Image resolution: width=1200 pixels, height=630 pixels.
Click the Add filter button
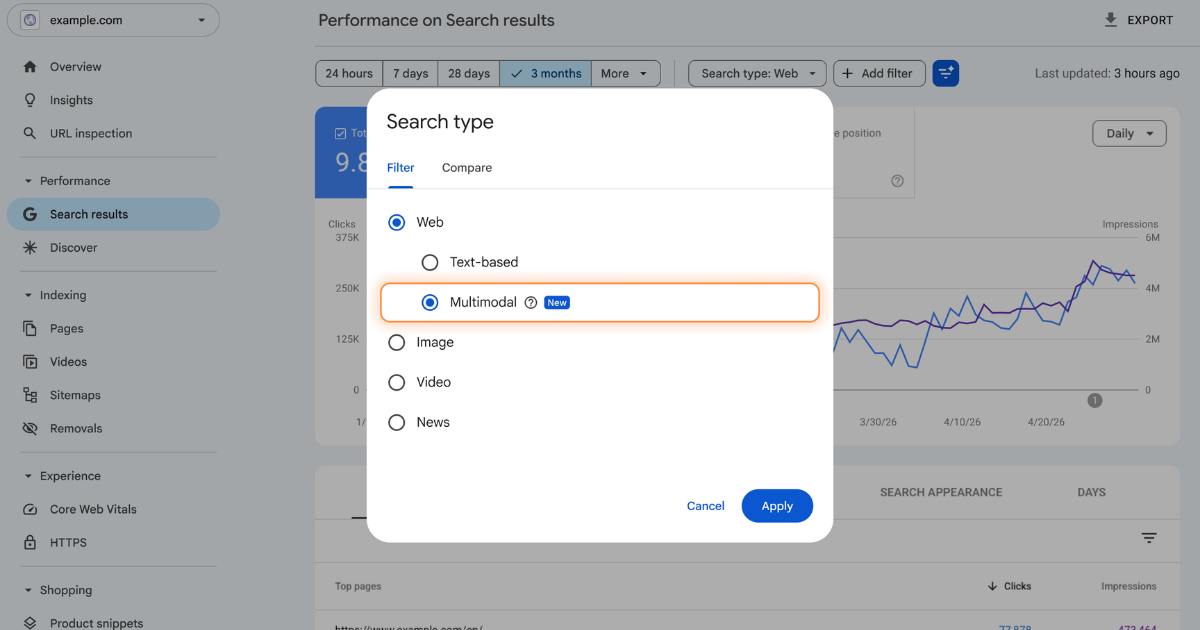coord(879,73)
